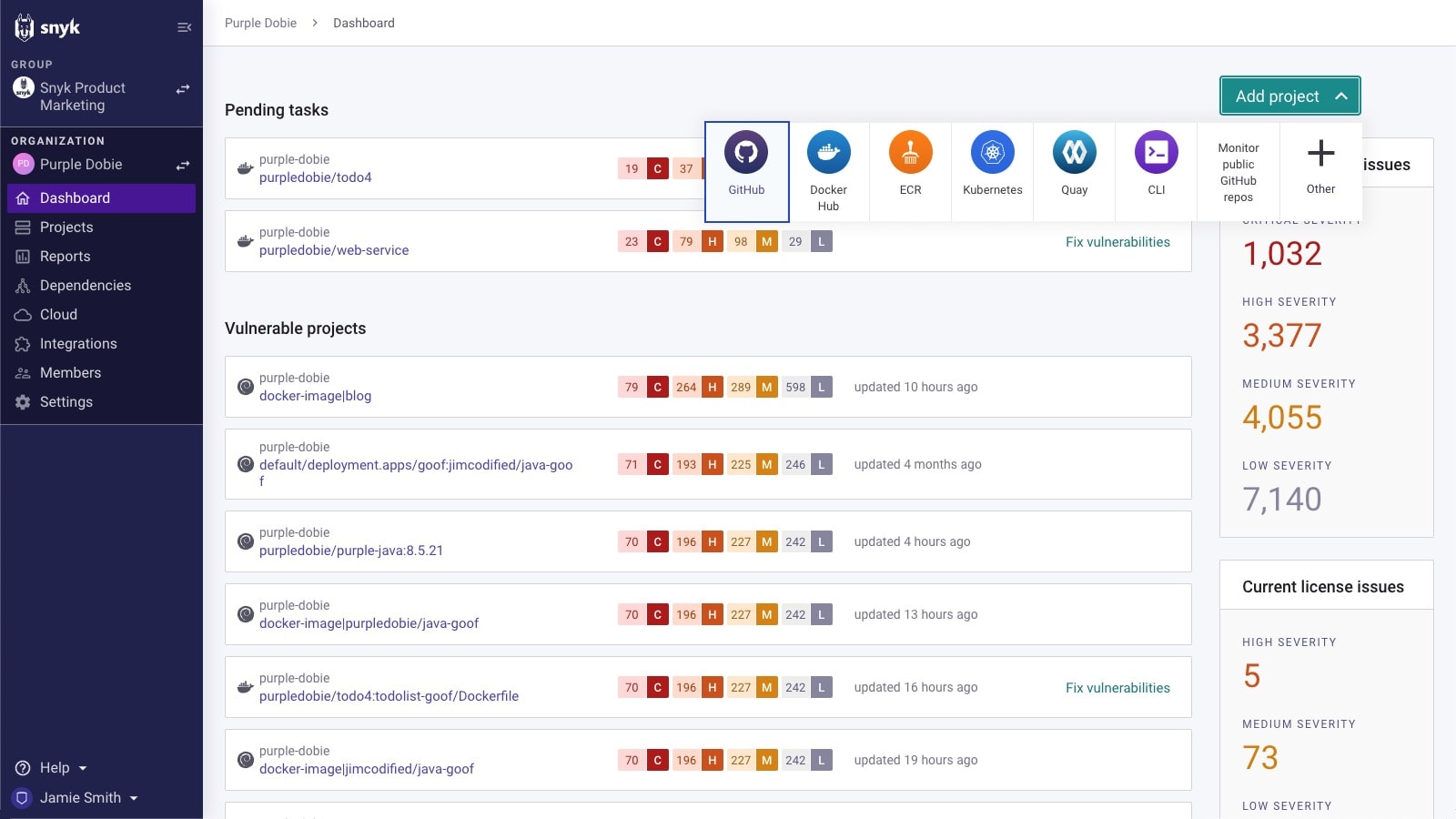The height and width of the screenshot is (819, 1456).
Task: Click the Snyk logo
Action: (x=47, y=27)
